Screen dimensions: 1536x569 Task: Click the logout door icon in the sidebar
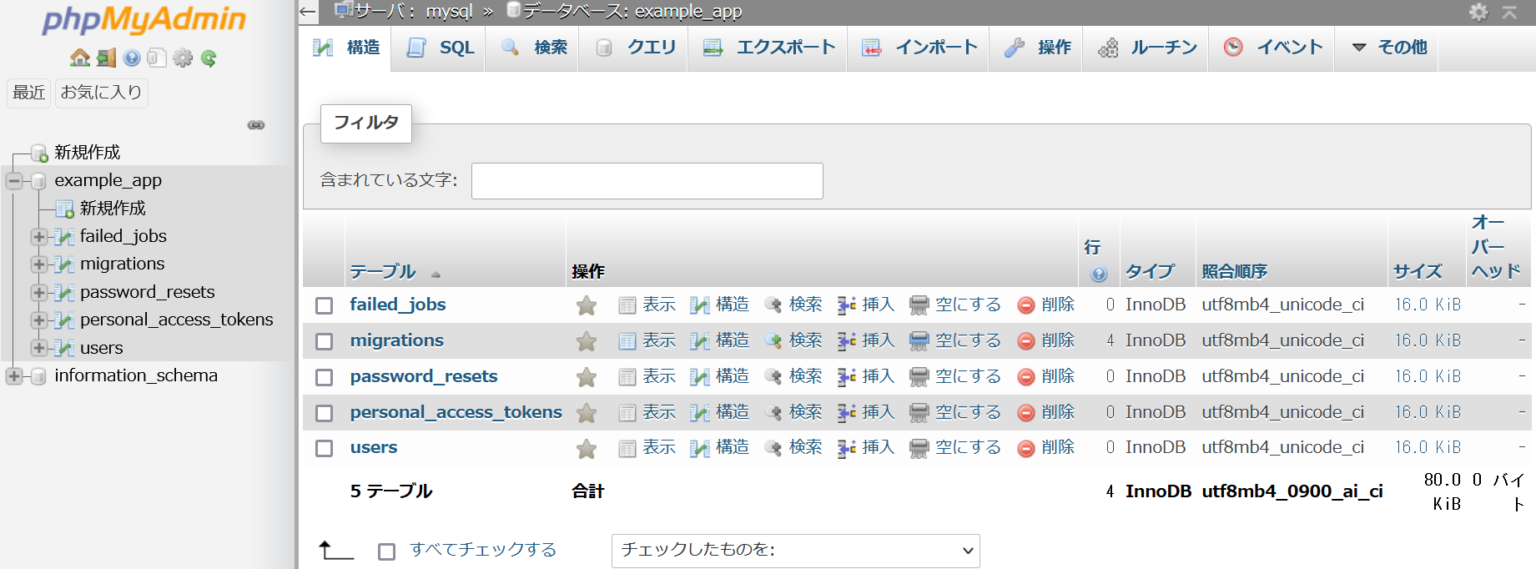[106, 58]
